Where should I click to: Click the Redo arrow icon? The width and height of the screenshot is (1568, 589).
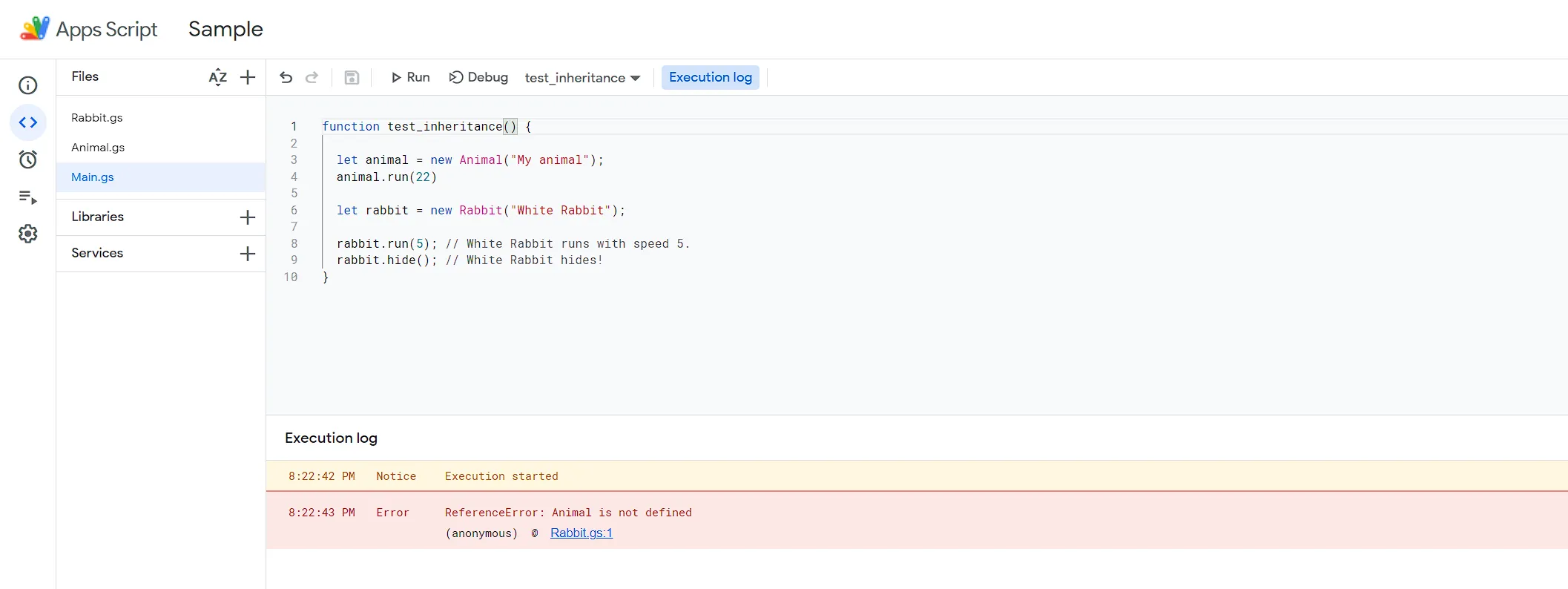click(312, 77)
